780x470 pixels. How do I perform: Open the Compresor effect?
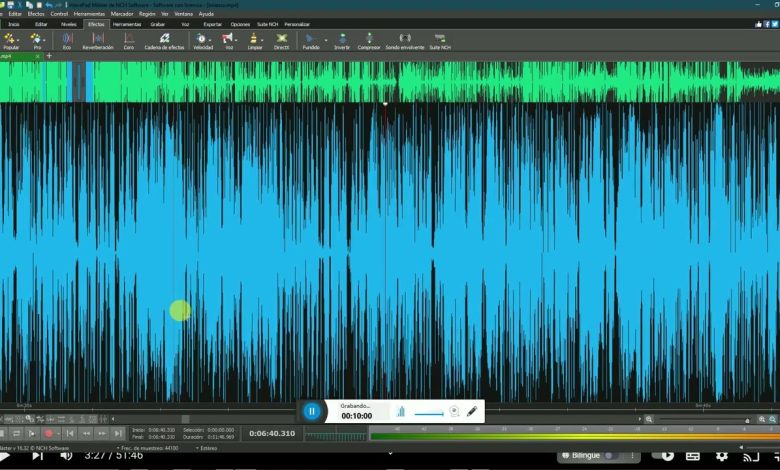coord(369,41)
